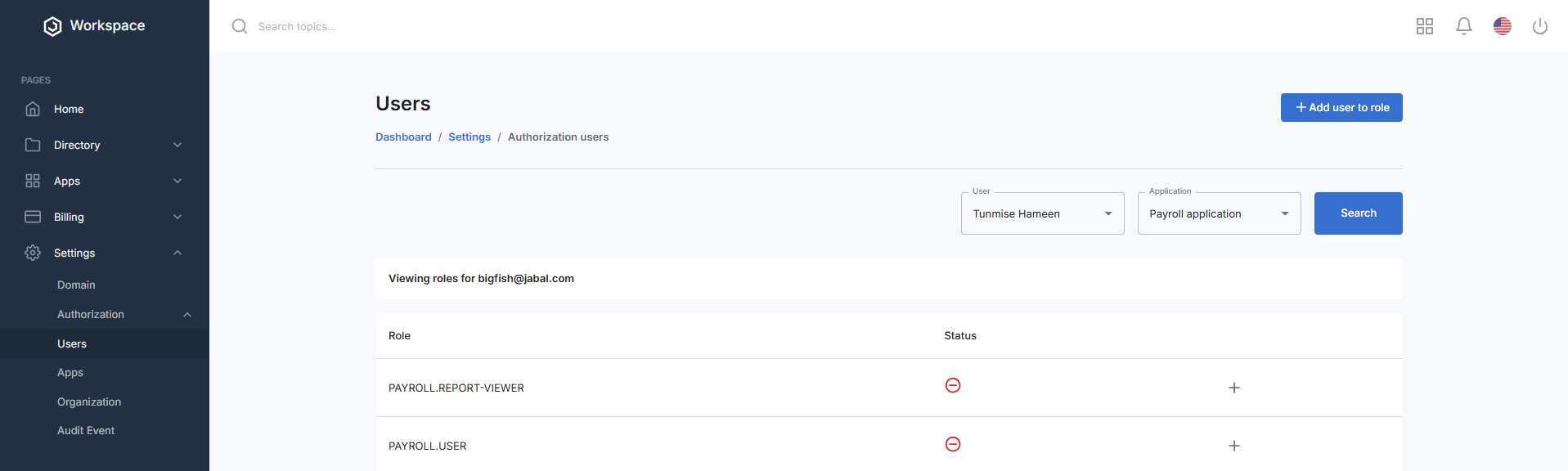Click the Add user to role button
Screen dimensions: 1568x471
[x=1341, y=107]
